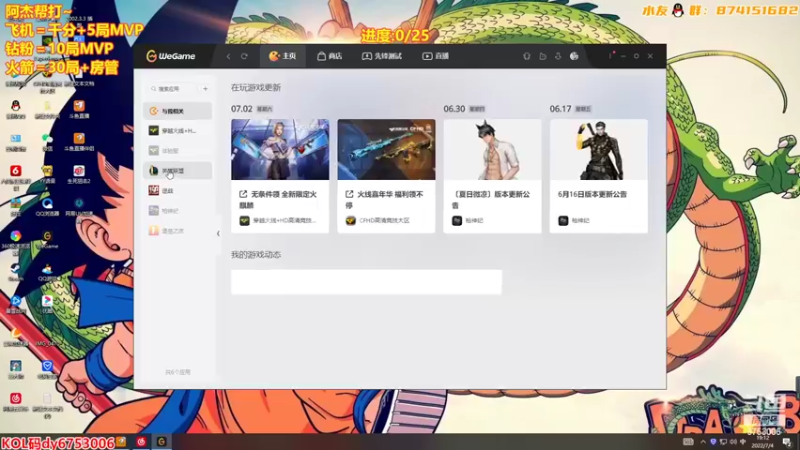Open the 06.30 character card thumbnail
The image size is (800, 450).
point(492,149)
